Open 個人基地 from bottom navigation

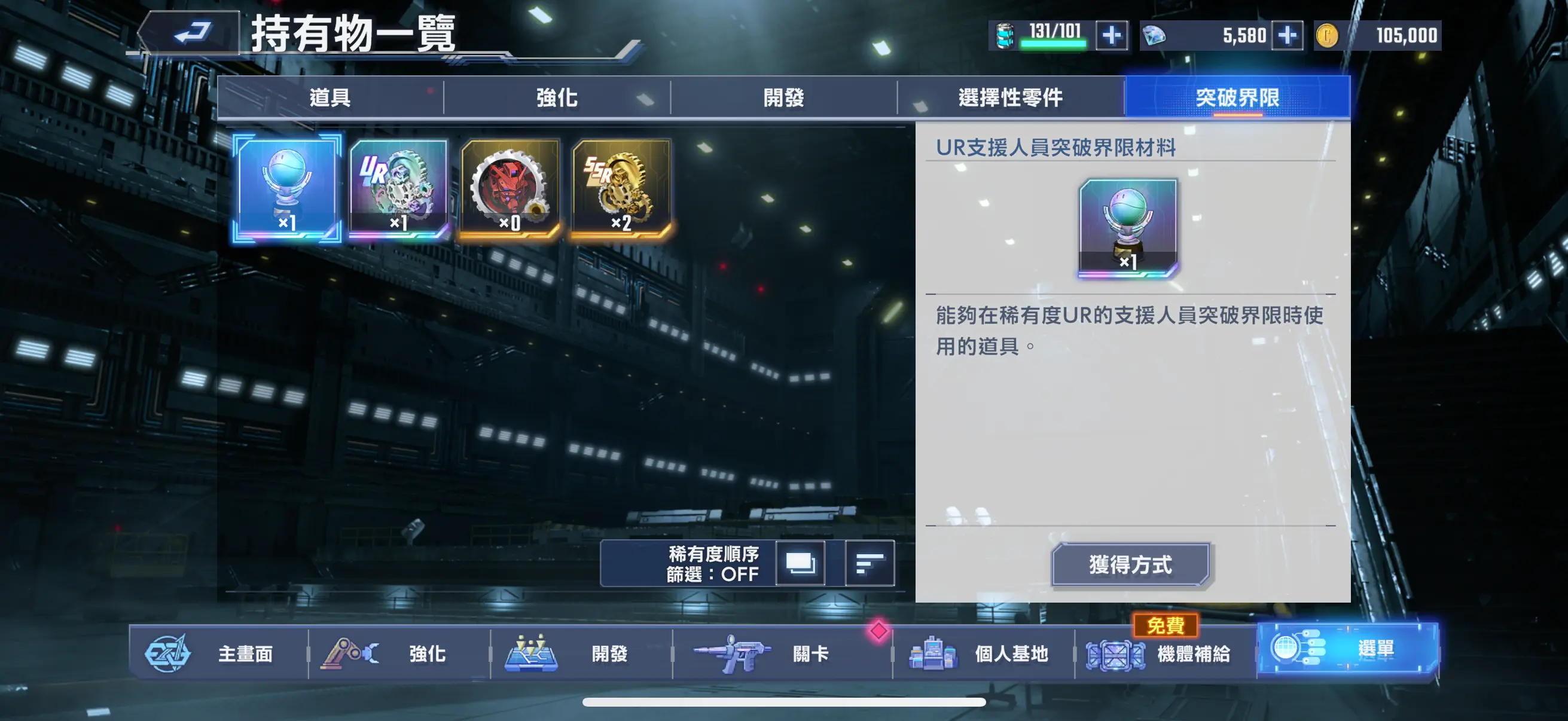click(983, 653)
